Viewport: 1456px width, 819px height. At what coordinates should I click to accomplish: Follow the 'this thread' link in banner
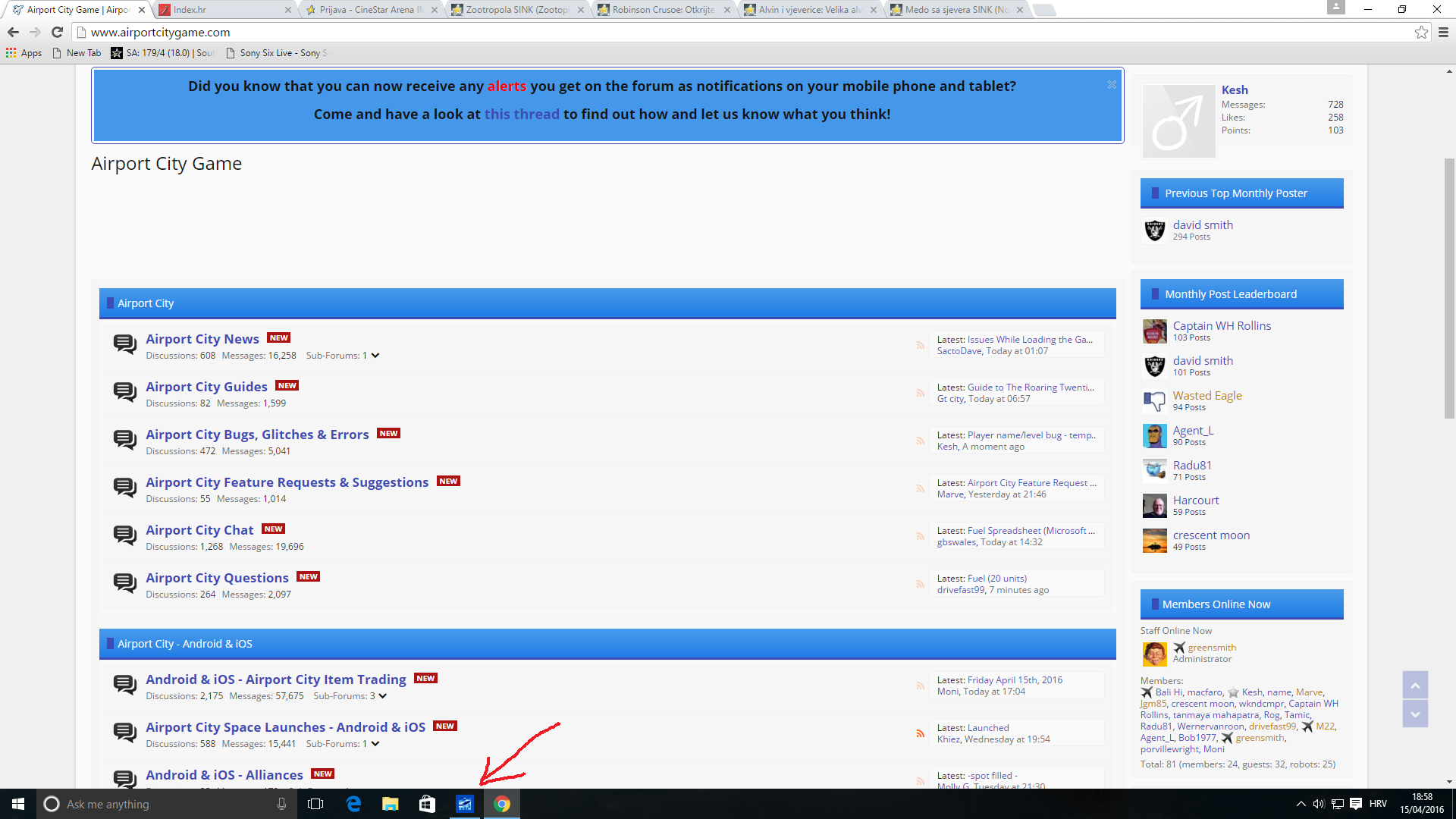[x=522, y=115]
